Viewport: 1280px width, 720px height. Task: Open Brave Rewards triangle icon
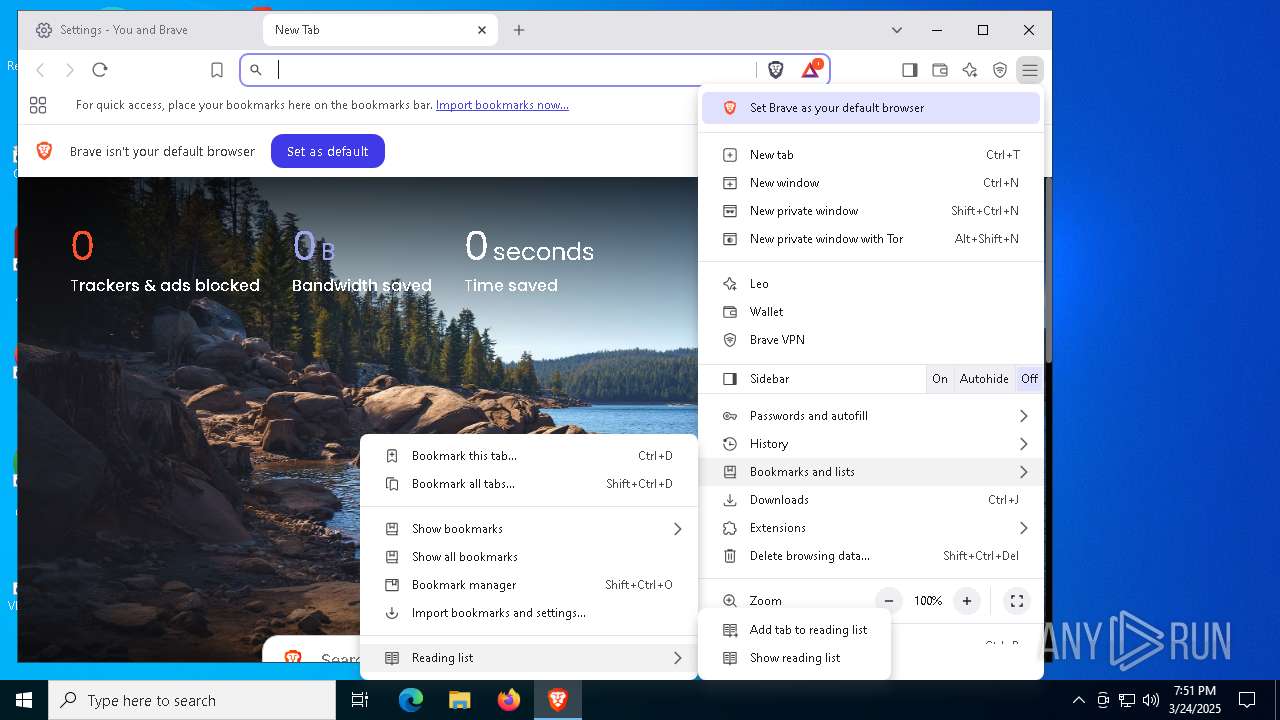pos(811,69)
